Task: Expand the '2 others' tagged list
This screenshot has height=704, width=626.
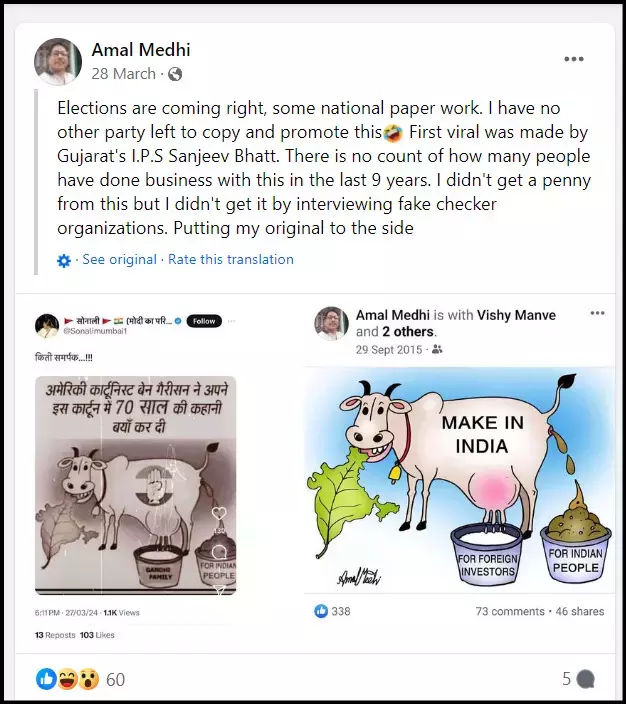Action: pyautogui.click(x=408, y=332)
